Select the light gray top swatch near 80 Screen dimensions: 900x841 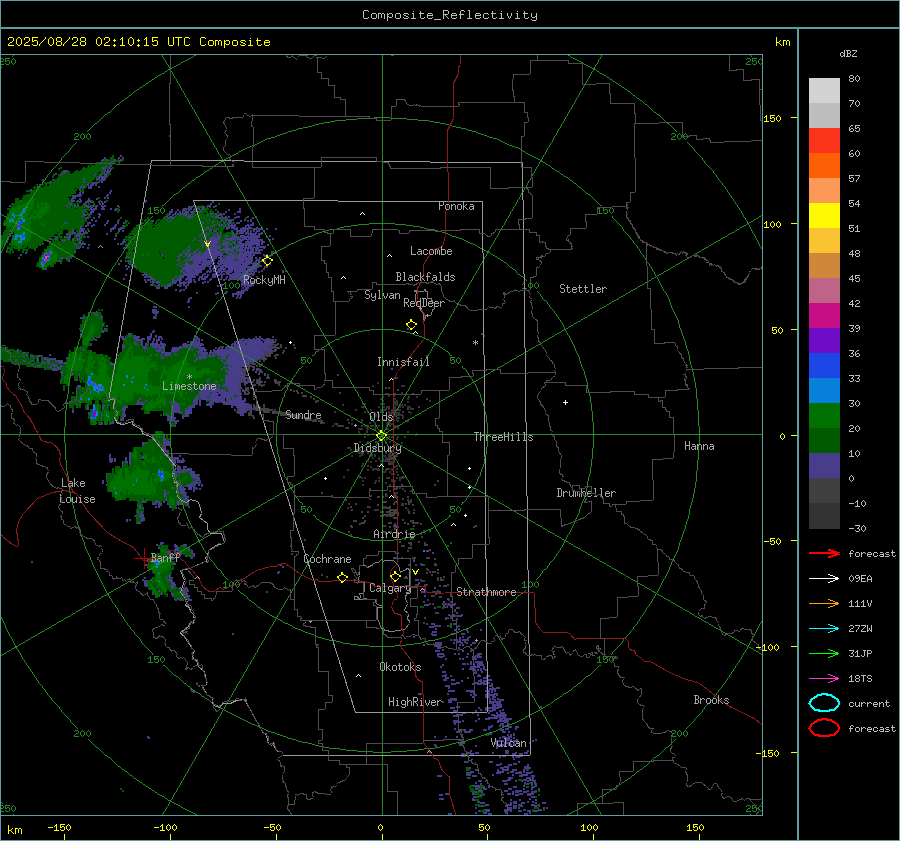tap(824, 91)
